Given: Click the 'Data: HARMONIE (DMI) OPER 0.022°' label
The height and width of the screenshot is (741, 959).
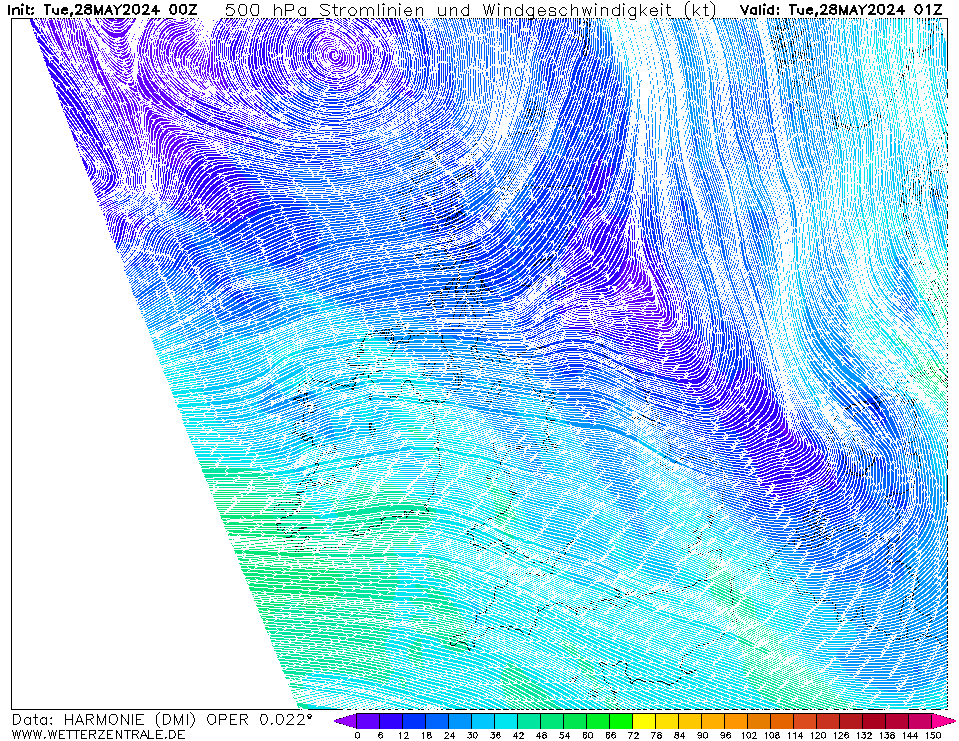Looking at the screenshot, I should pos(161,720).
